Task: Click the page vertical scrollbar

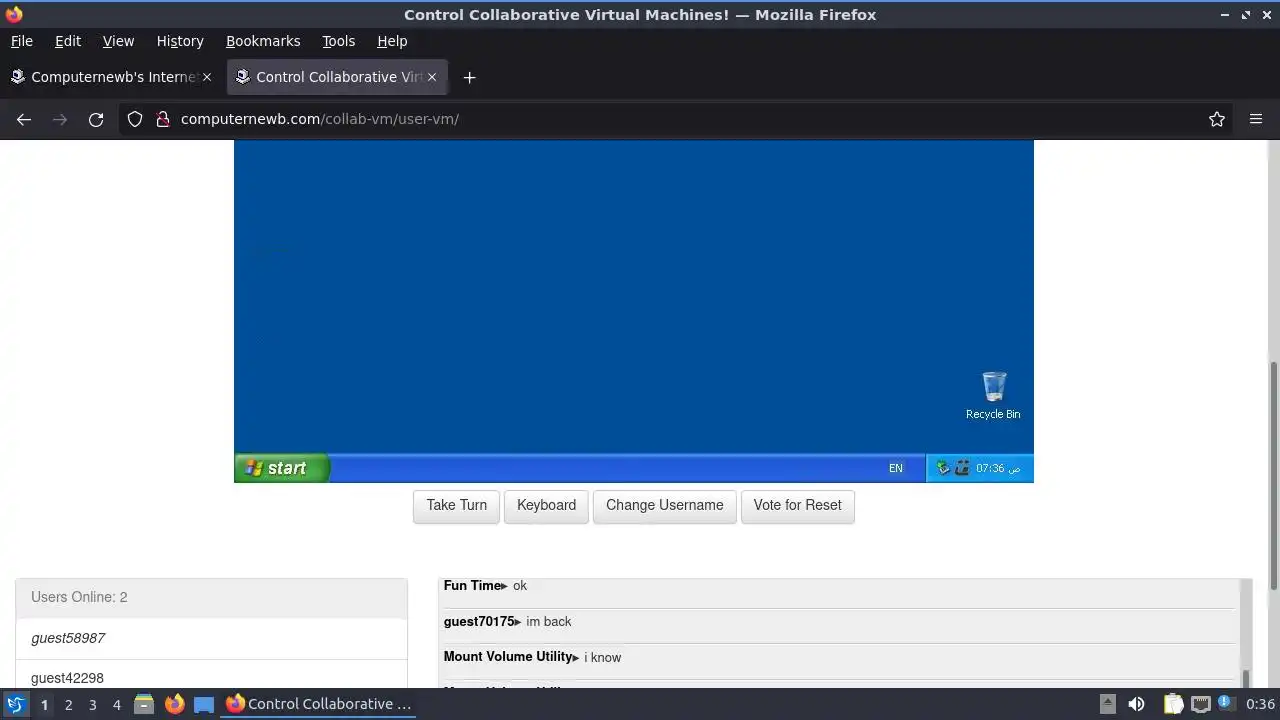Action: click(x=1273, y=475)
